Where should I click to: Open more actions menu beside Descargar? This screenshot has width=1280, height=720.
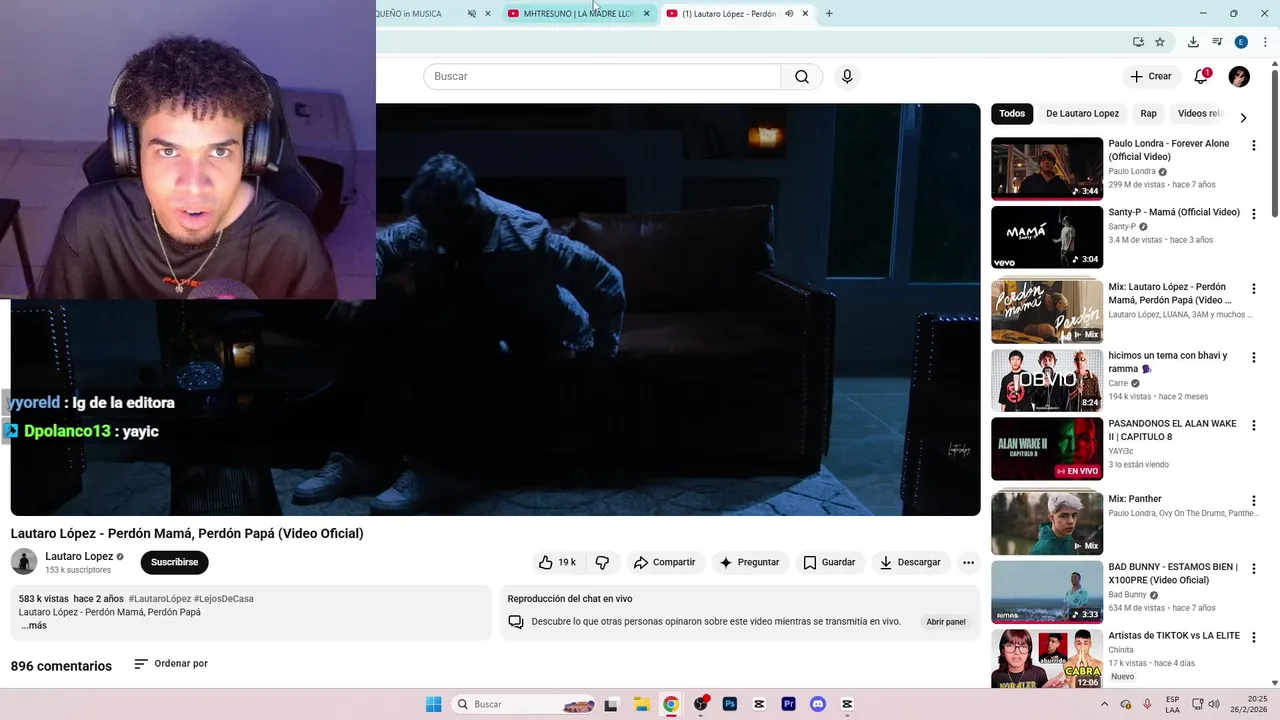coord(968,563)
